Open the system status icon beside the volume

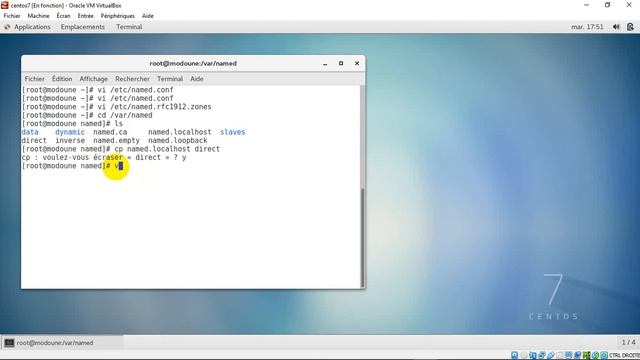click(x=631, y=27)
